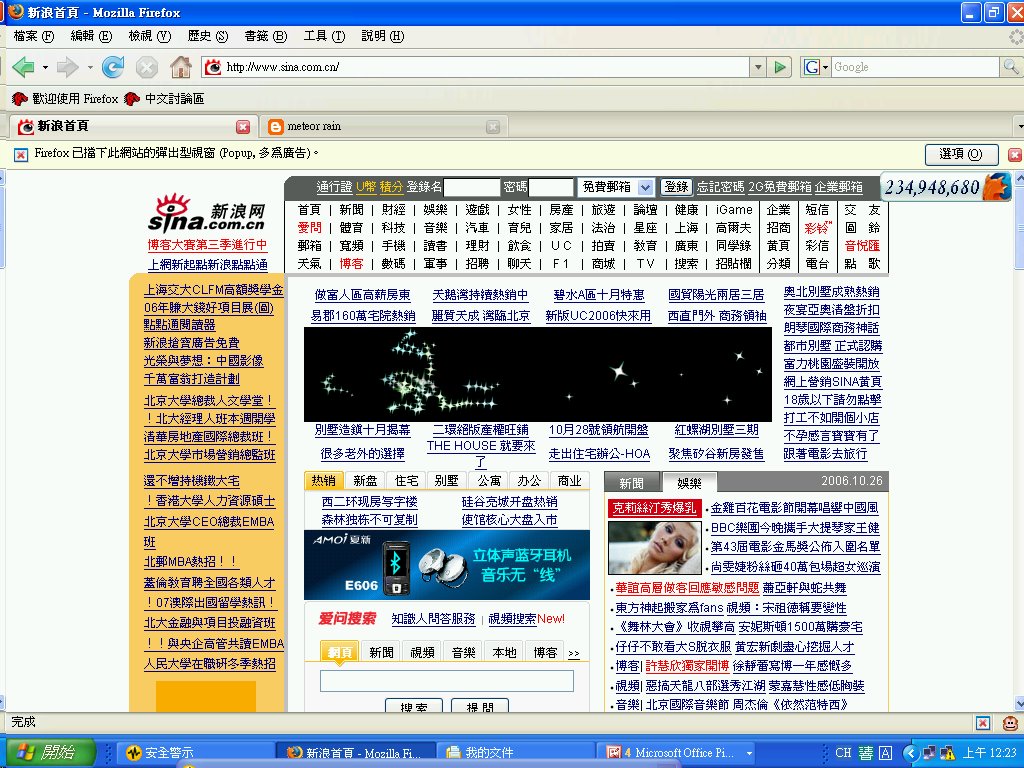Go to Home page via house icon
1024x768 pixels.
181,67
